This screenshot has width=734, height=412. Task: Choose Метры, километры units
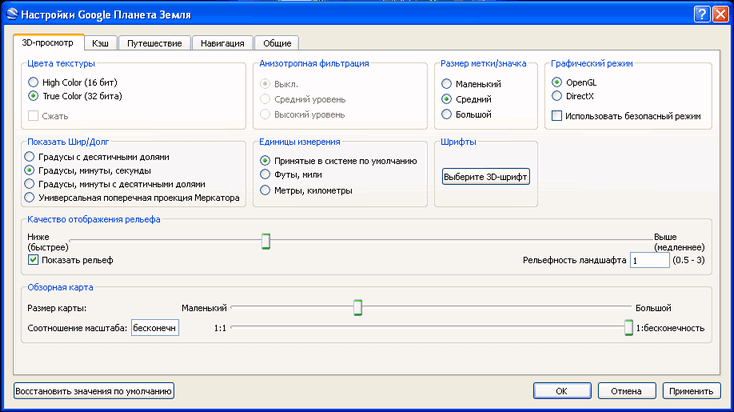click(x=306, y=191)
